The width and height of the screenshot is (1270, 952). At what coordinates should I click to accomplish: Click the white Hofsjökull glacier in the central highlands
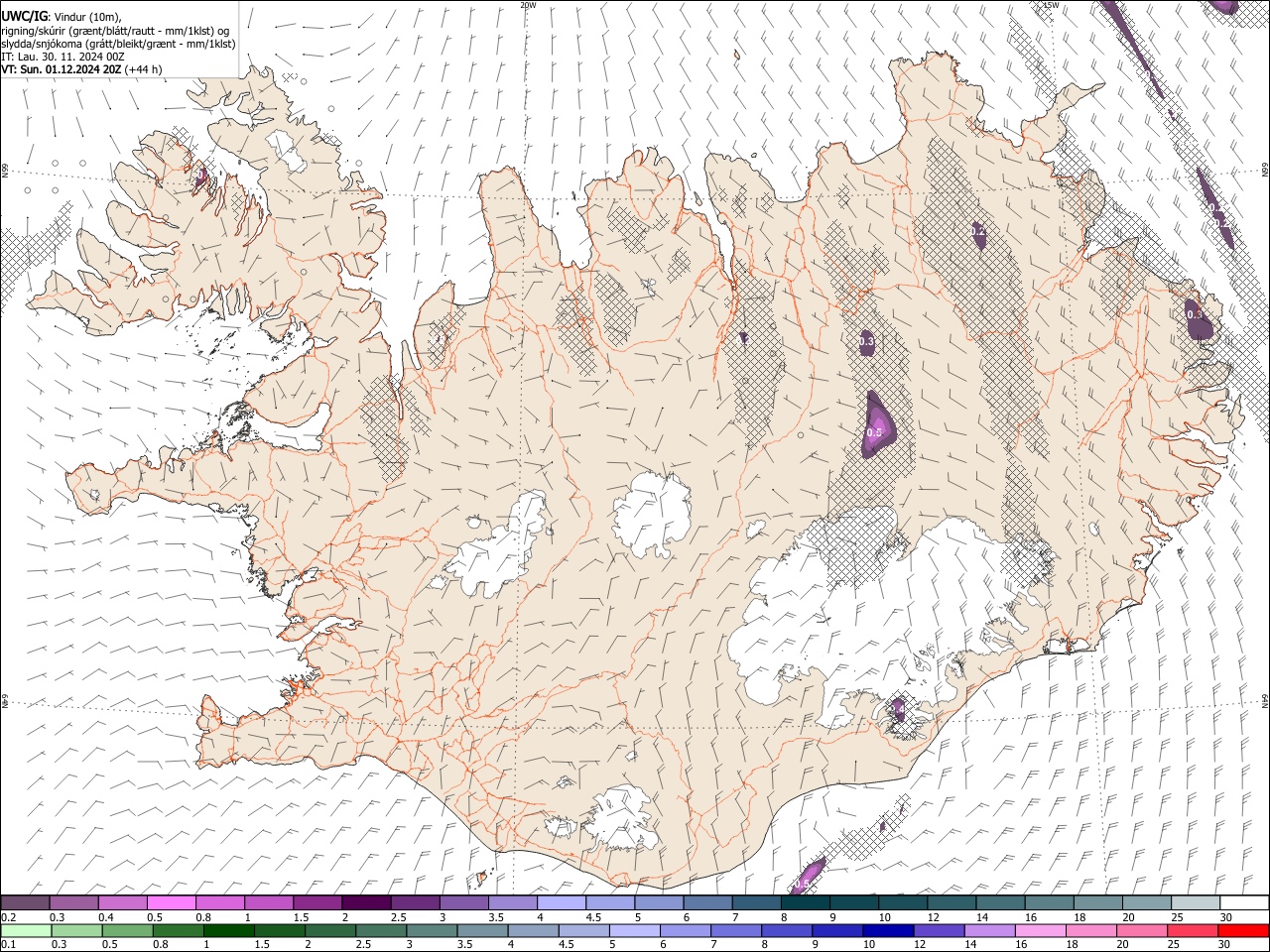point(652,513)
